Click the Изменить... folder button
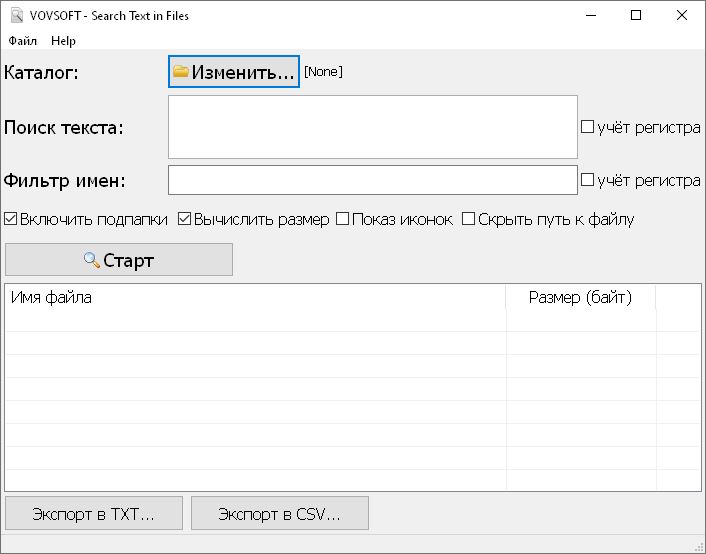 234,72
